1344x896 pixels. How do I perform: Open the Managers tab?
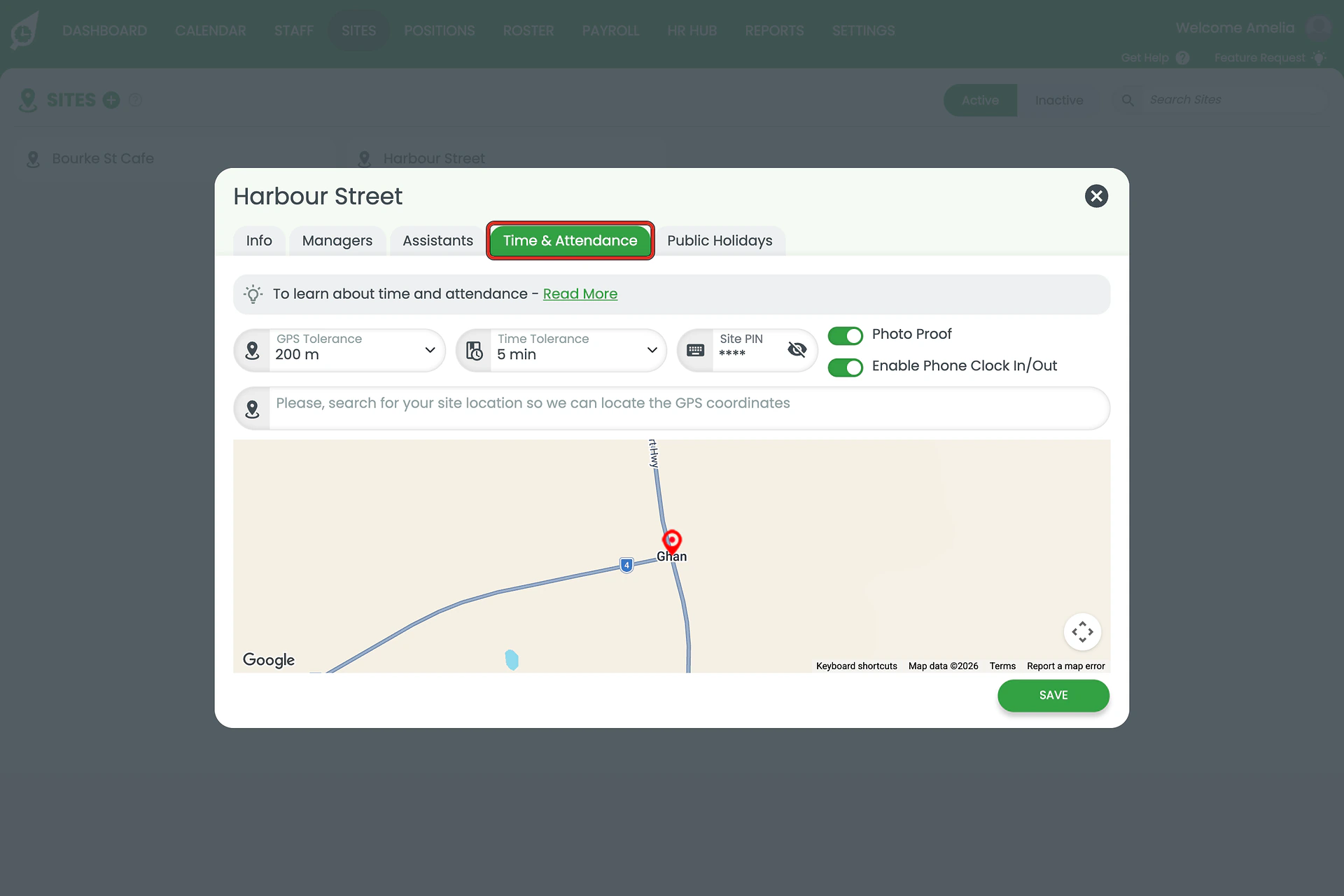(337, 241)
